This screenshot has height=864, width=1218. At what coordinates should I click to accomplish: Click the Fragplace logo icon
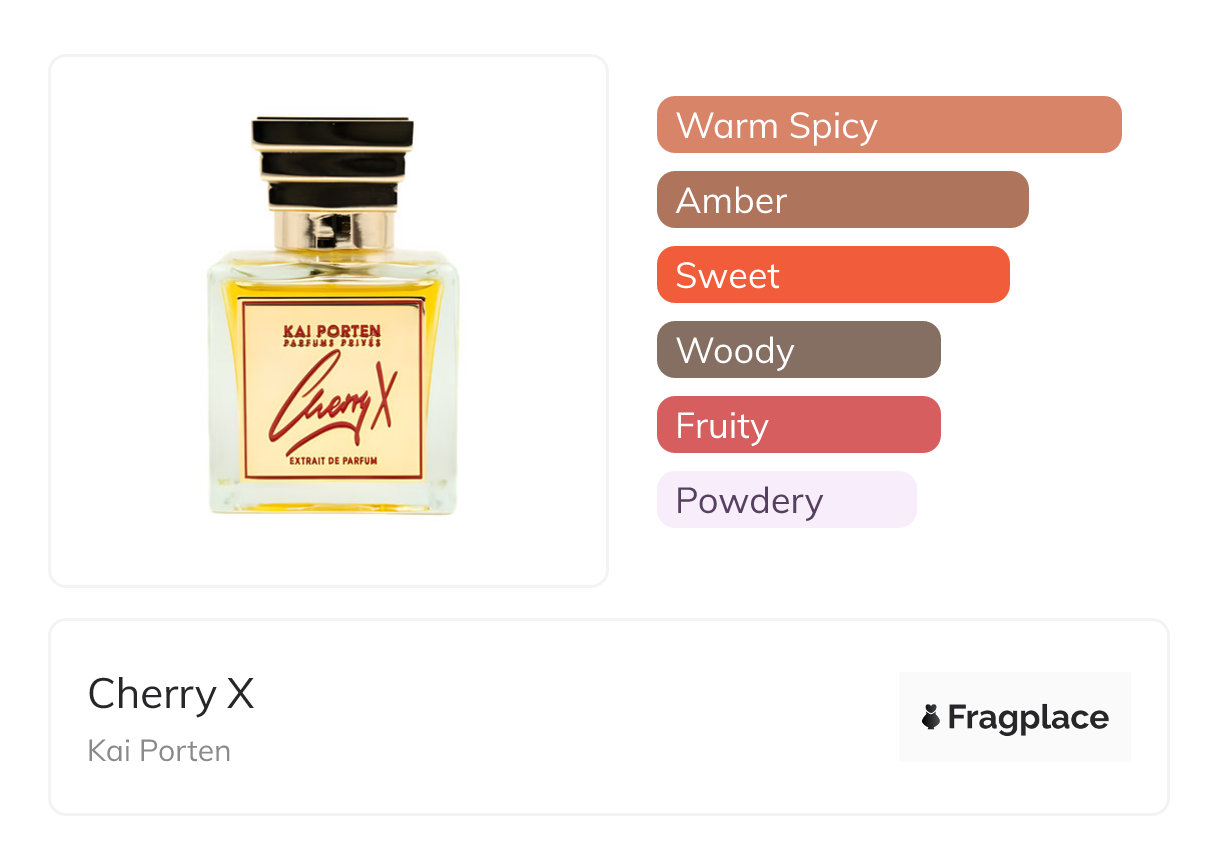931,717
